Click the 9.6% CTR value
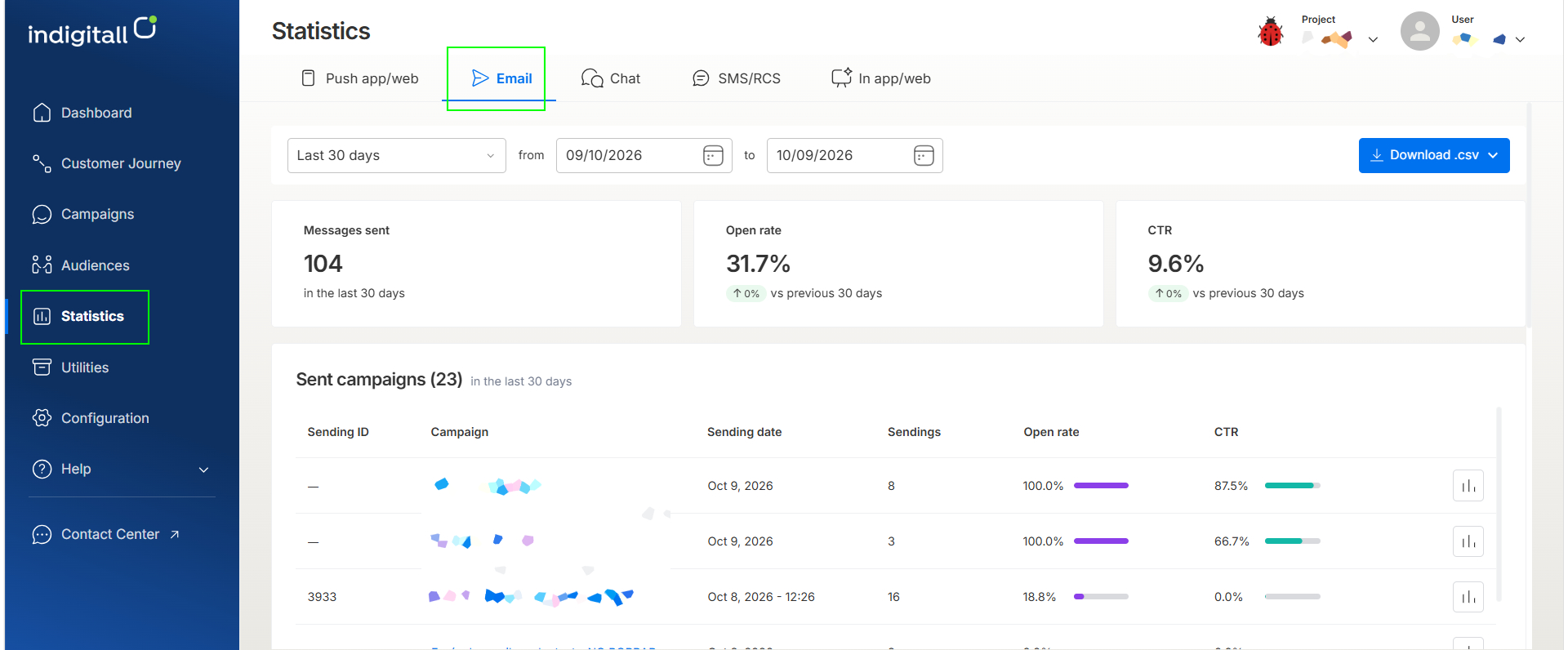 coord(1175,264)
